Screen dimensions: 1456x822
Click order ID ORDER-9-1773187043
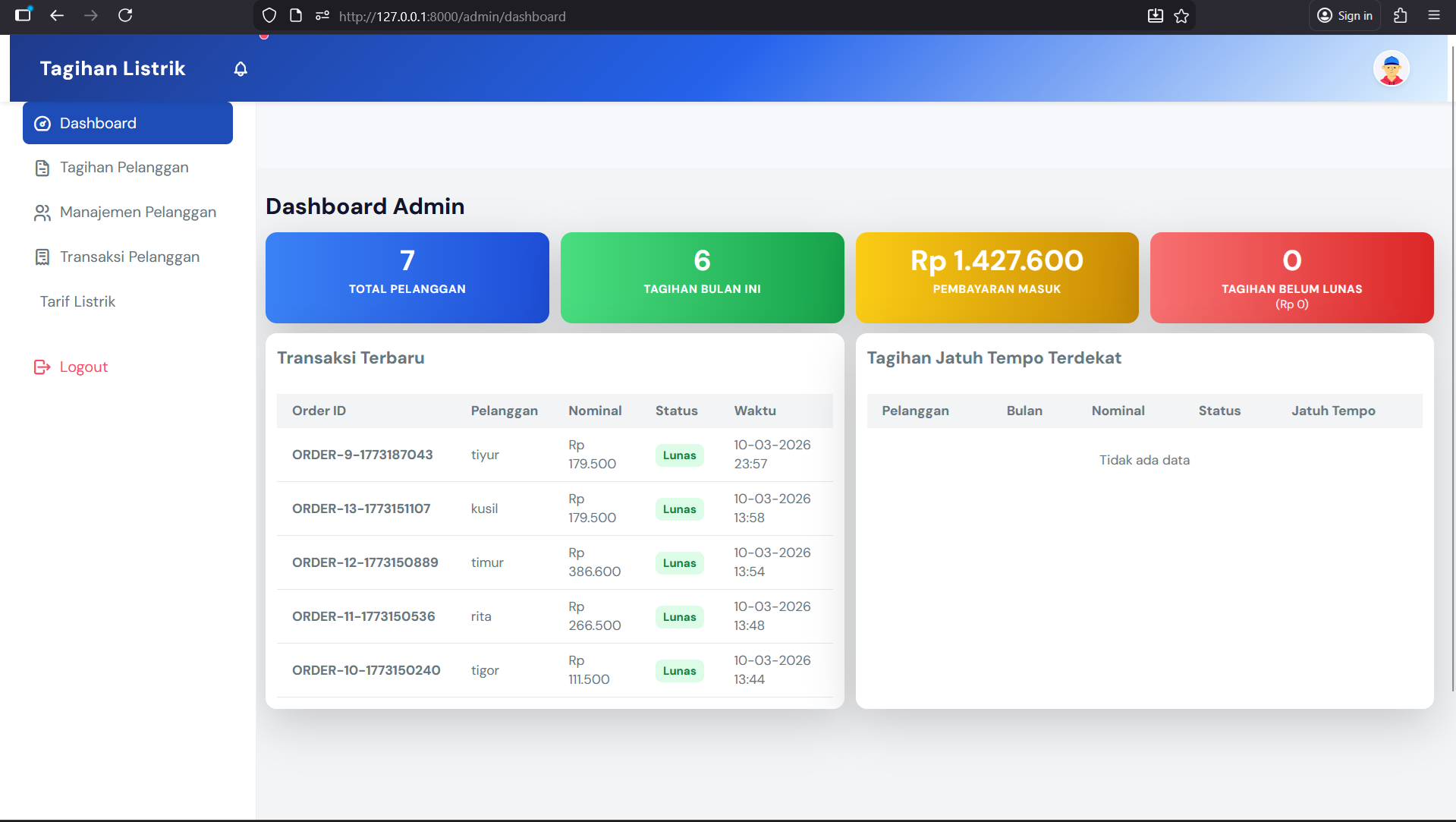pyautogui.click(x=363, y=455)
